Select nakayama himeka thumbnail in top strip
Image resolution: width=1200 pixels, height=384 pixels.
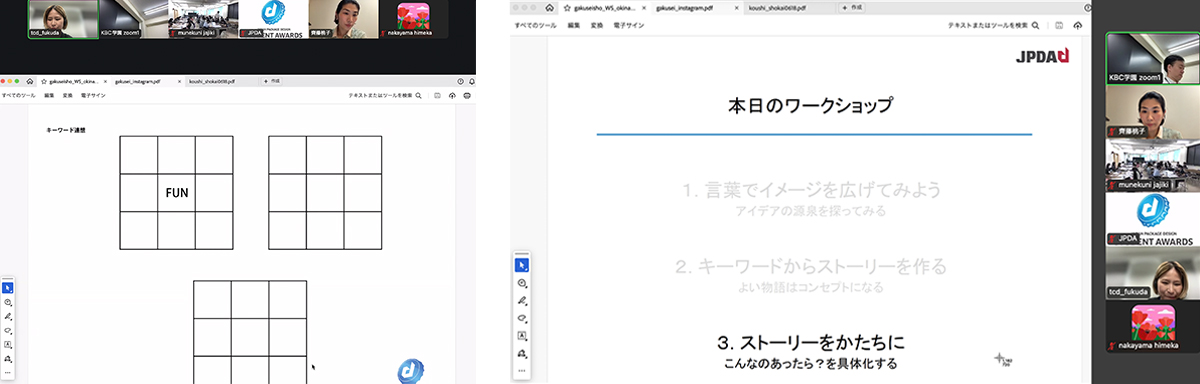414,19
